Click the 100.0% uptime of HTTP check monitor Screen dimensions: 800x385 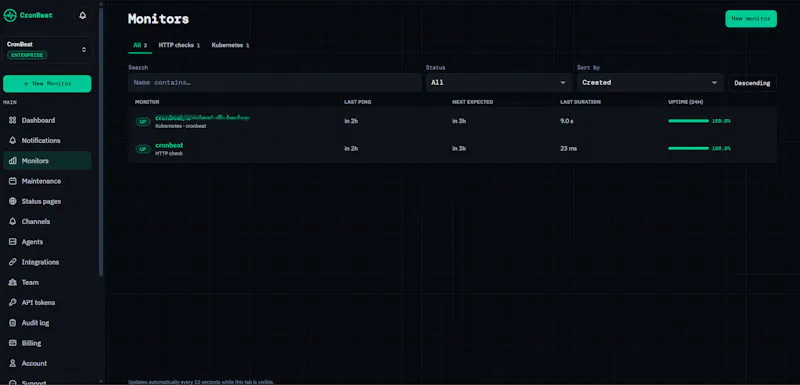coord(721,148)
